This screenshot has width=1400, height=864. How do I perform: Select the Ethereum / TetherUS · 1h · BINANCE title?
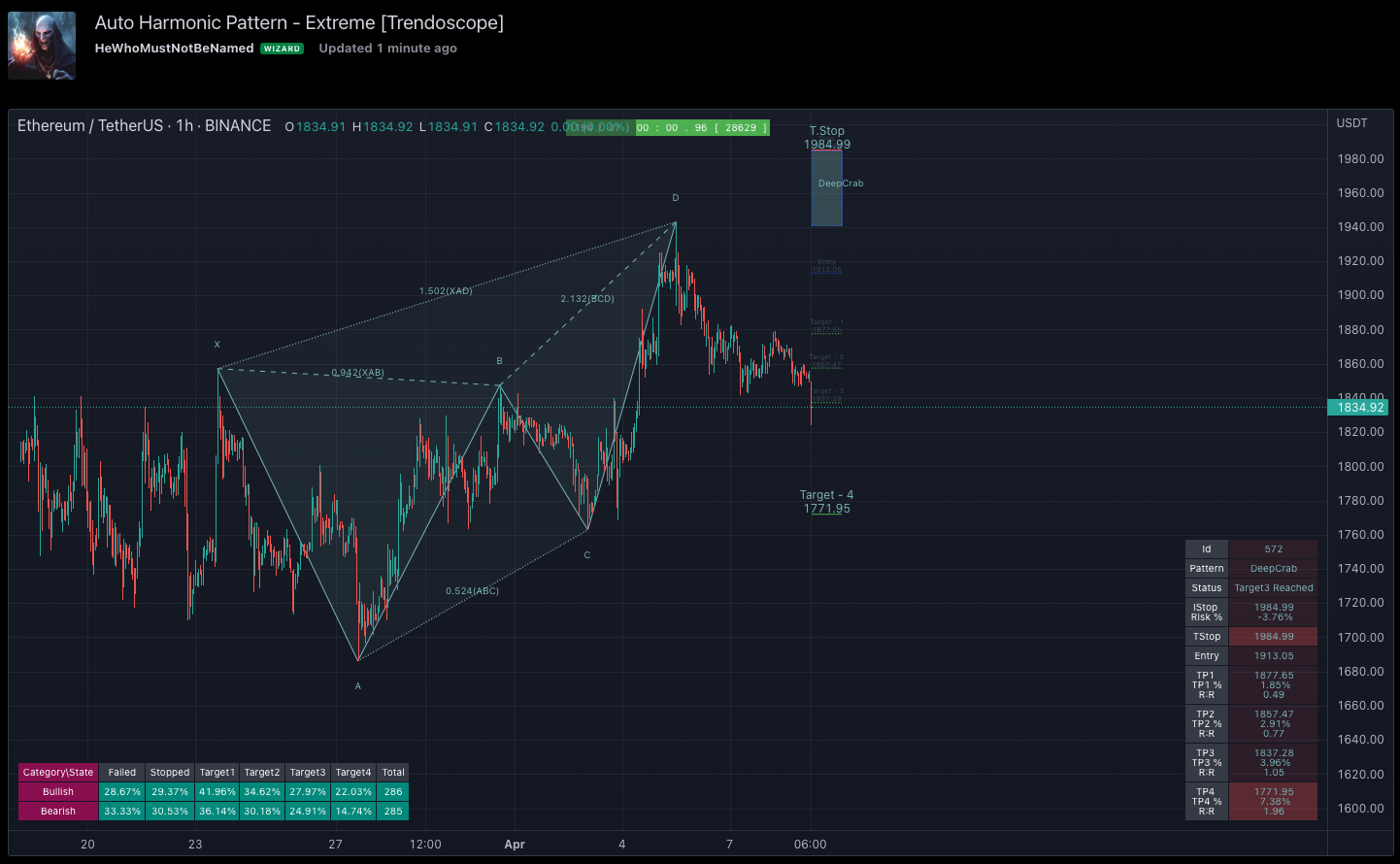click(x=145, y=126)
